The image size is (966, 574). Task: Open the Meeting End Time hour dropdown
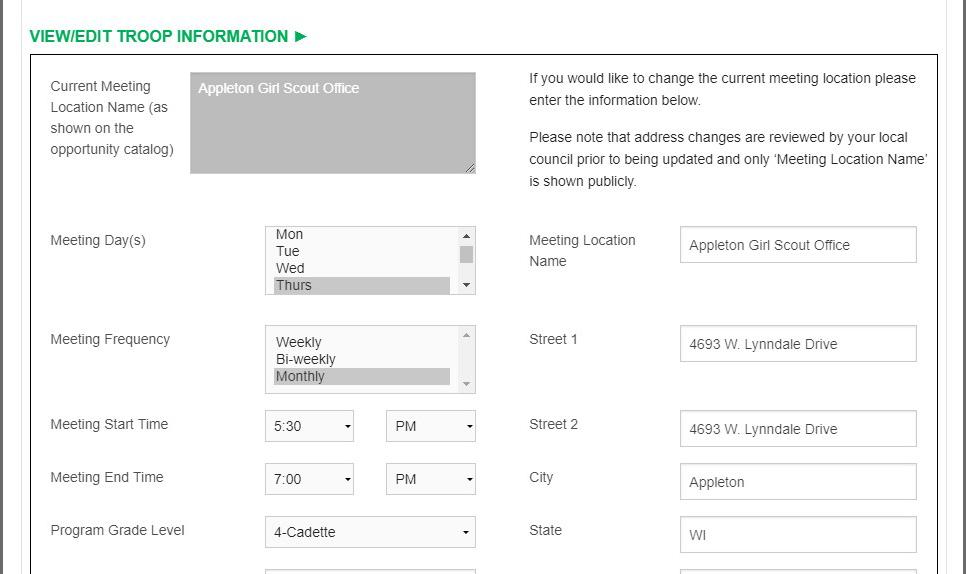pyautogui.click(x=309, y=479)
